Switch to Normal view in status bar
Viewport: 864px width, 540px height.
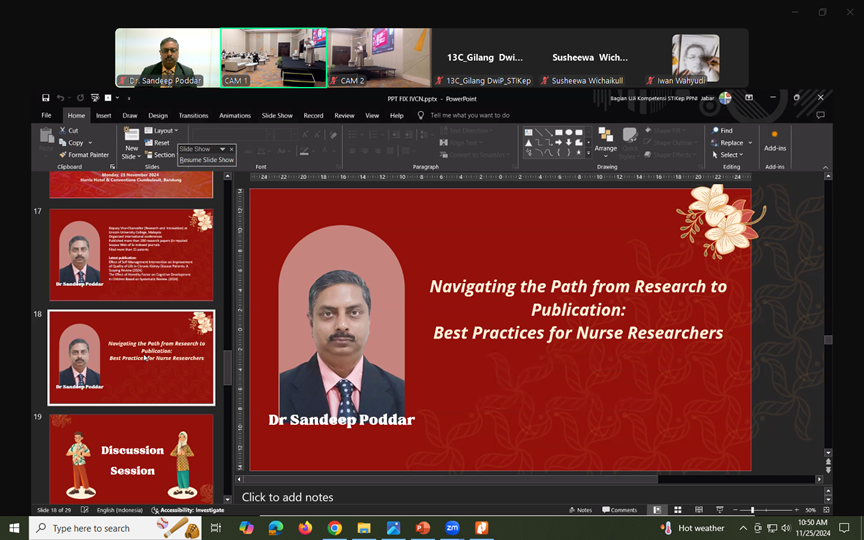[657, 510]
